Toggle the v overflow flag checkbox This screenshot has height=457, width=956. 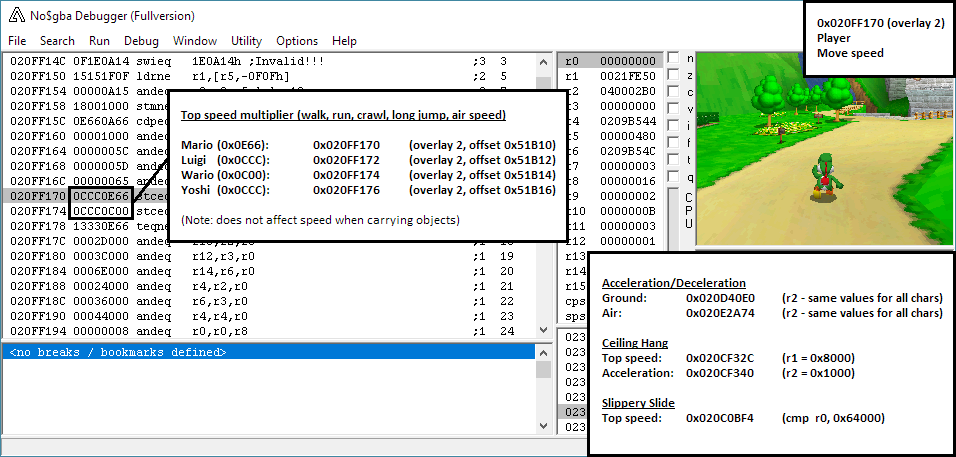(673, 110)
